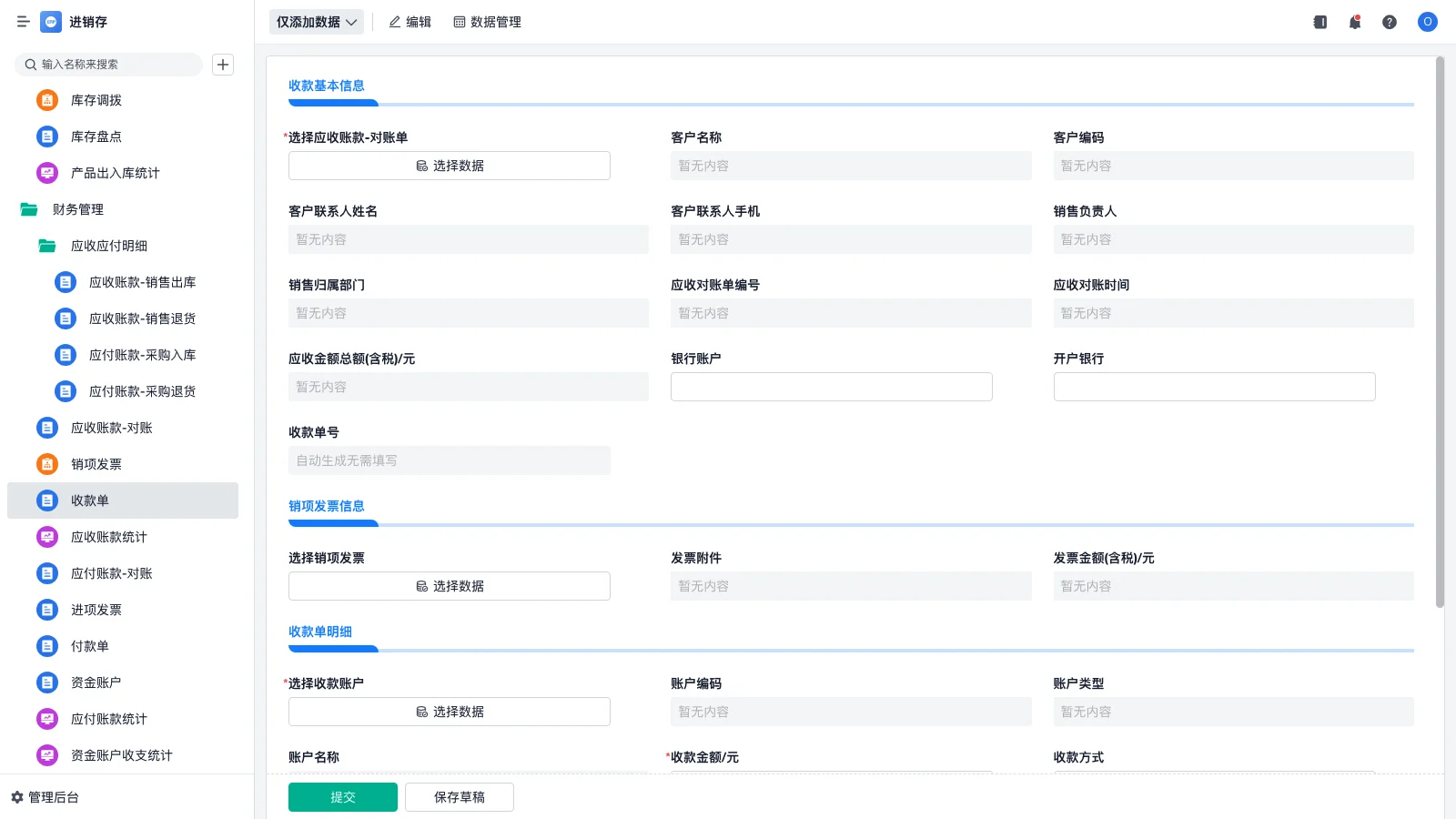The image size is (1456, 819).
Task: Select 收款单 in the sidebar
Action: 123,500
